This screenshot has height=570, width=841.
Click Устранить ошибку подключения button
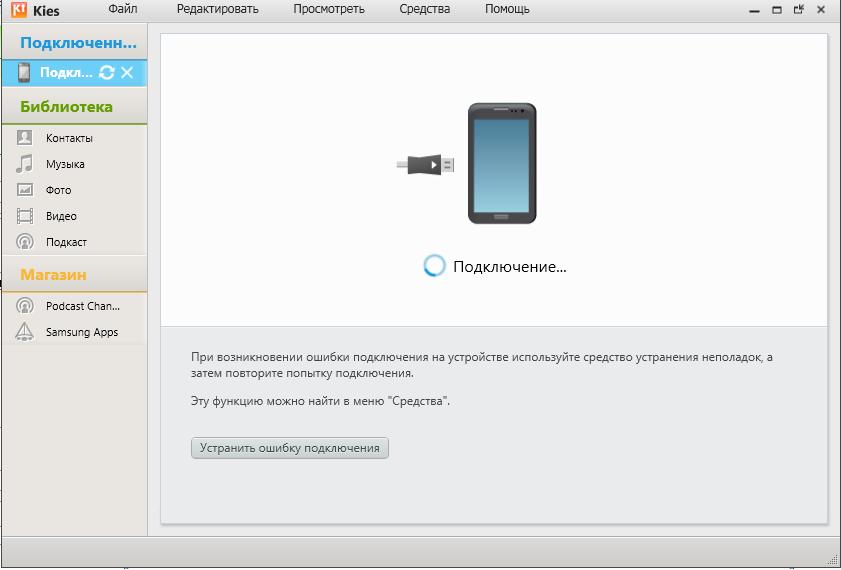tap(290, 448)
